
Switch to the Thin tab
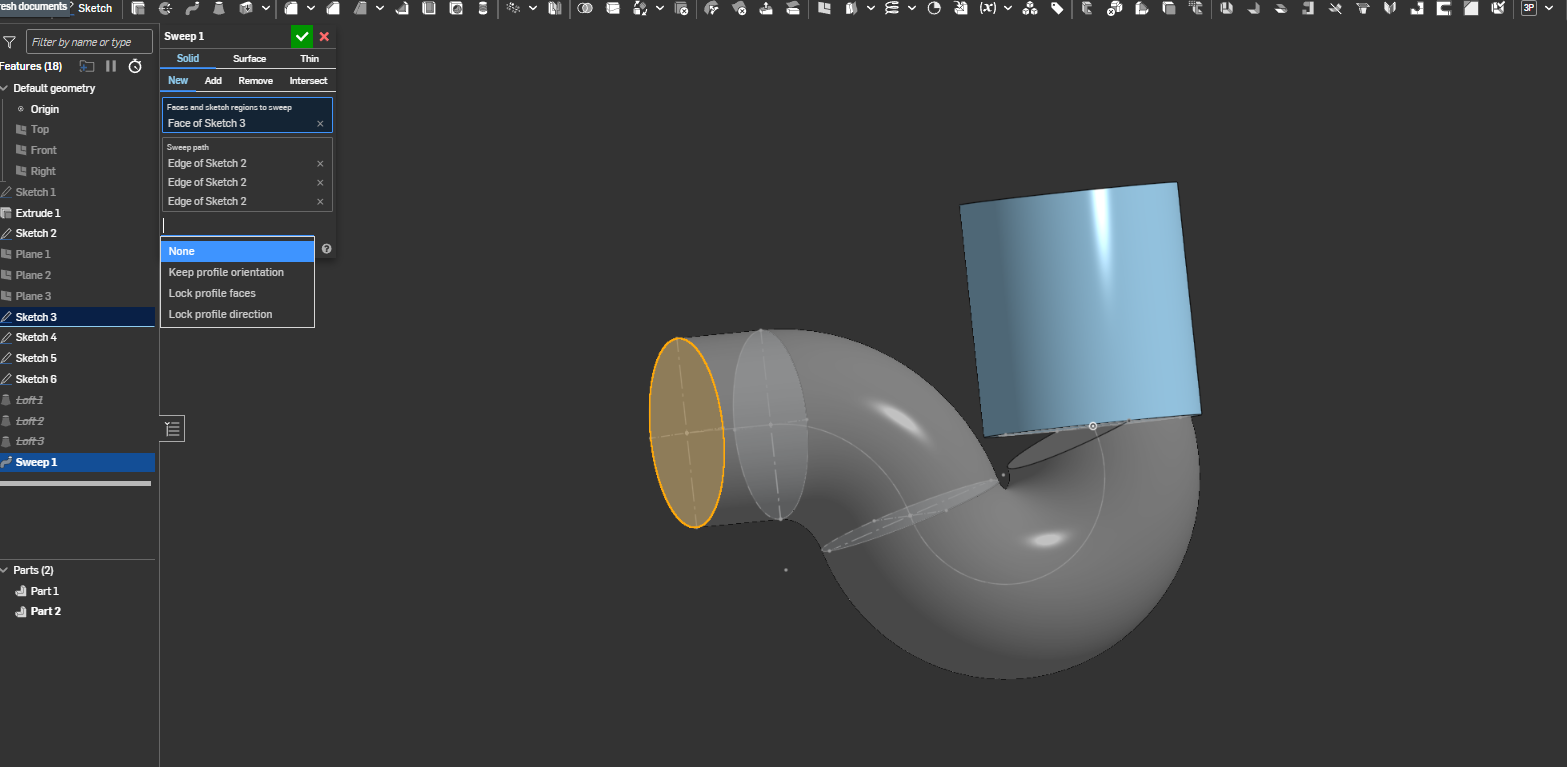click(x=309, y=59)
